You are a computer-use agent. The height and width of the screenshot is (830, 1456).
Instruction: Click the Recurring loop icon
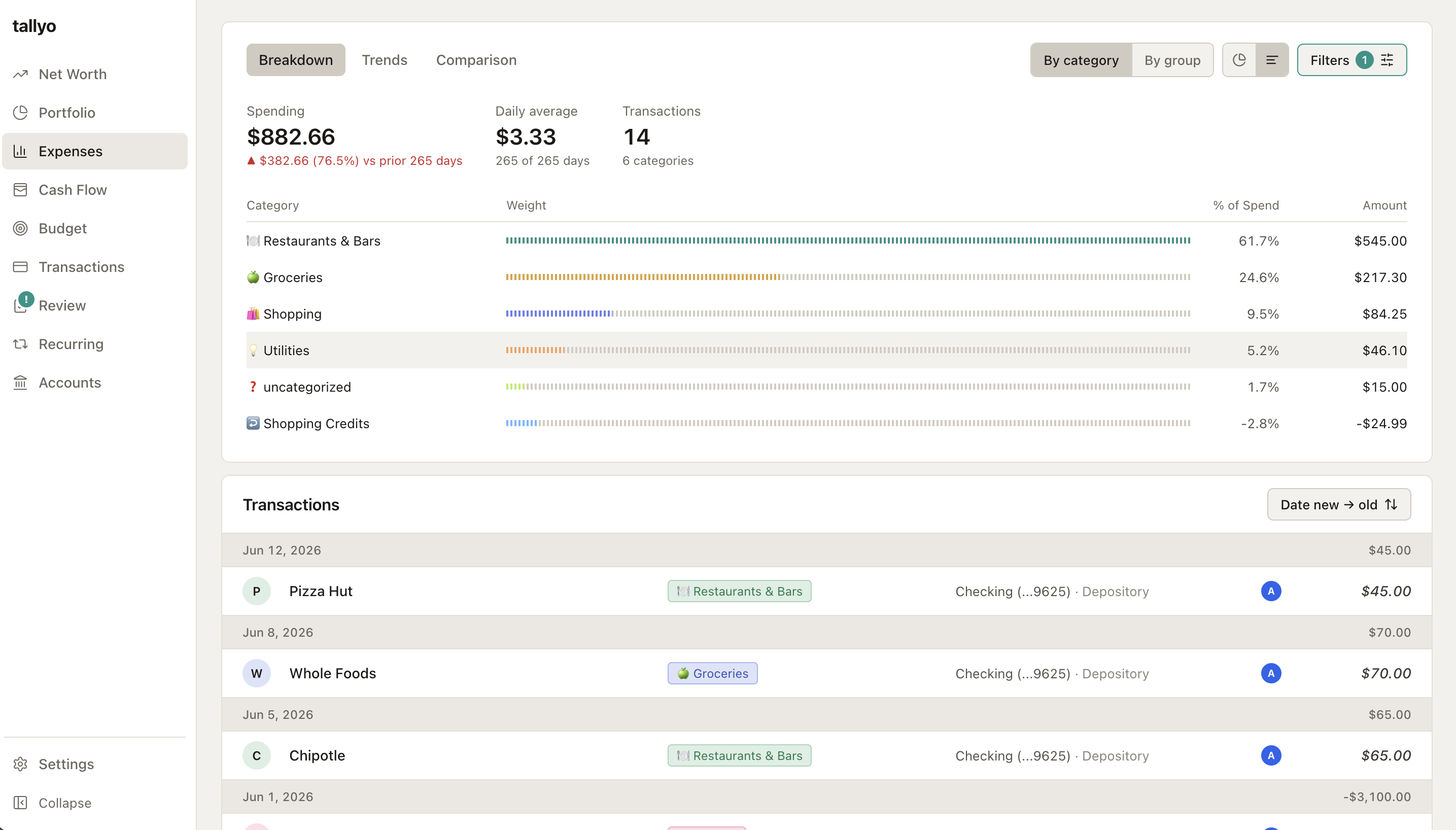(x=20, y=344)
